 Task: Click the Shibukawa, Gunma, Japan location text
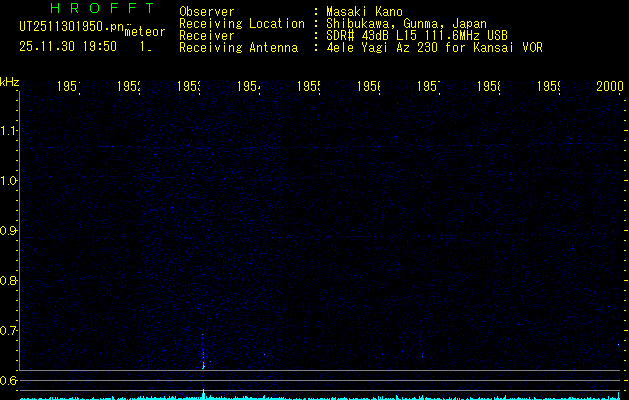click(401, 23)
